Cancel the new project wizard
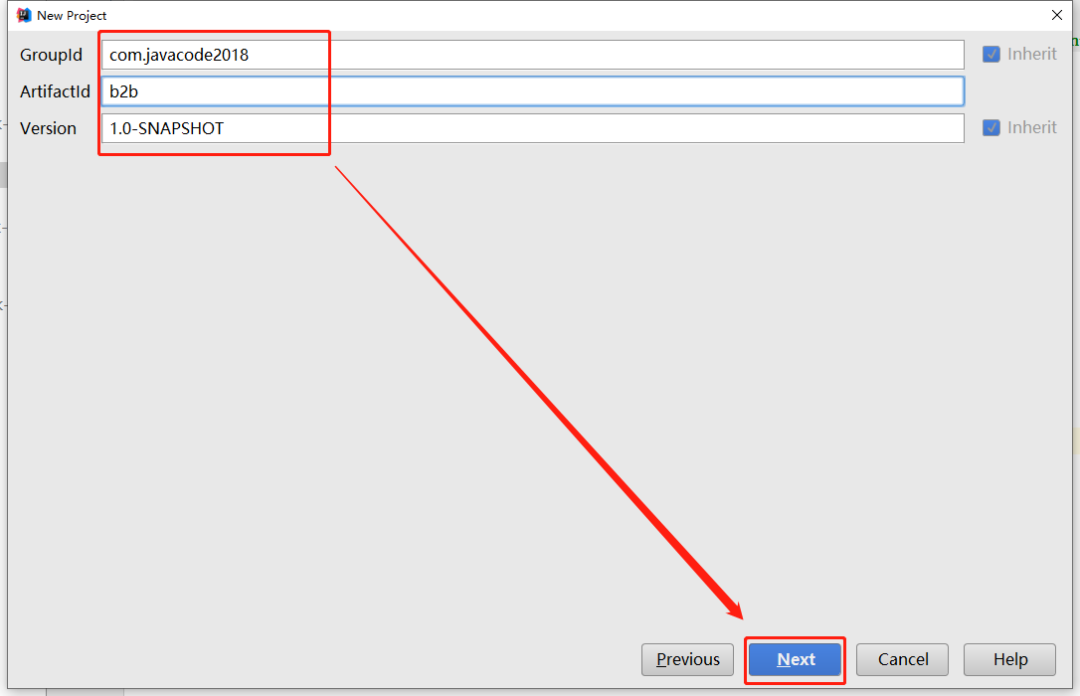Viewport: 1080px width, 696px height. click(902, 659)
